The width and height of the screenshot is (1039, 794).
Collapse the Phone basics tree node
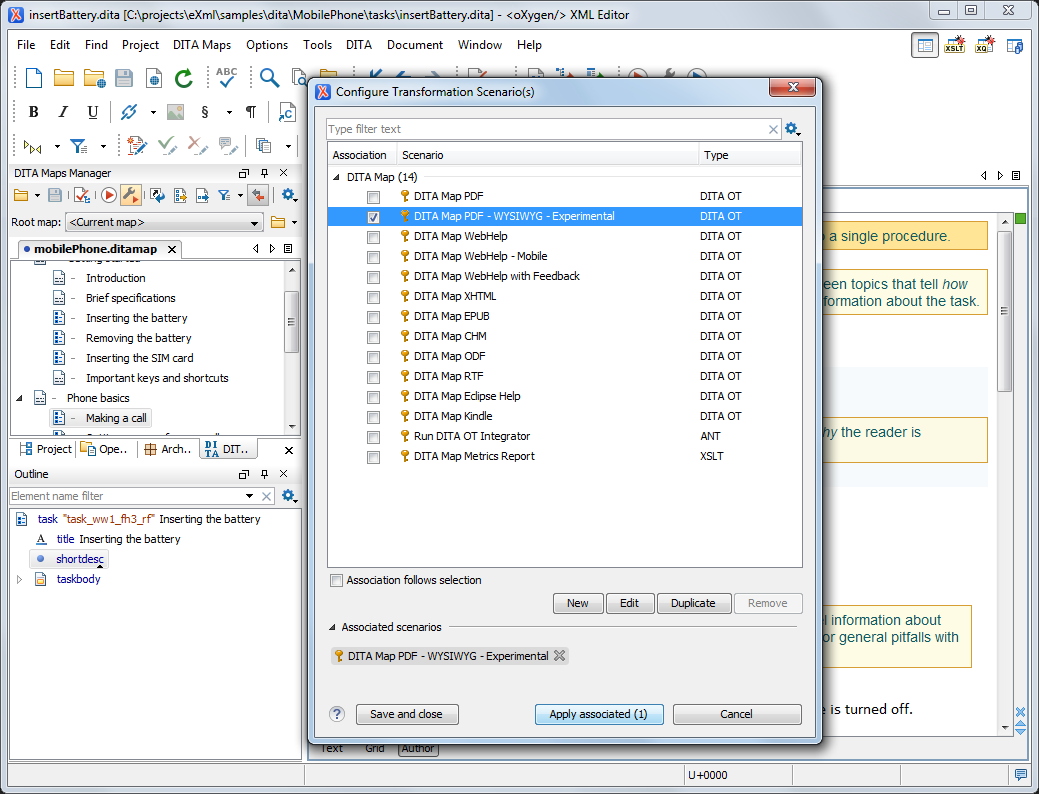point(19,398)
